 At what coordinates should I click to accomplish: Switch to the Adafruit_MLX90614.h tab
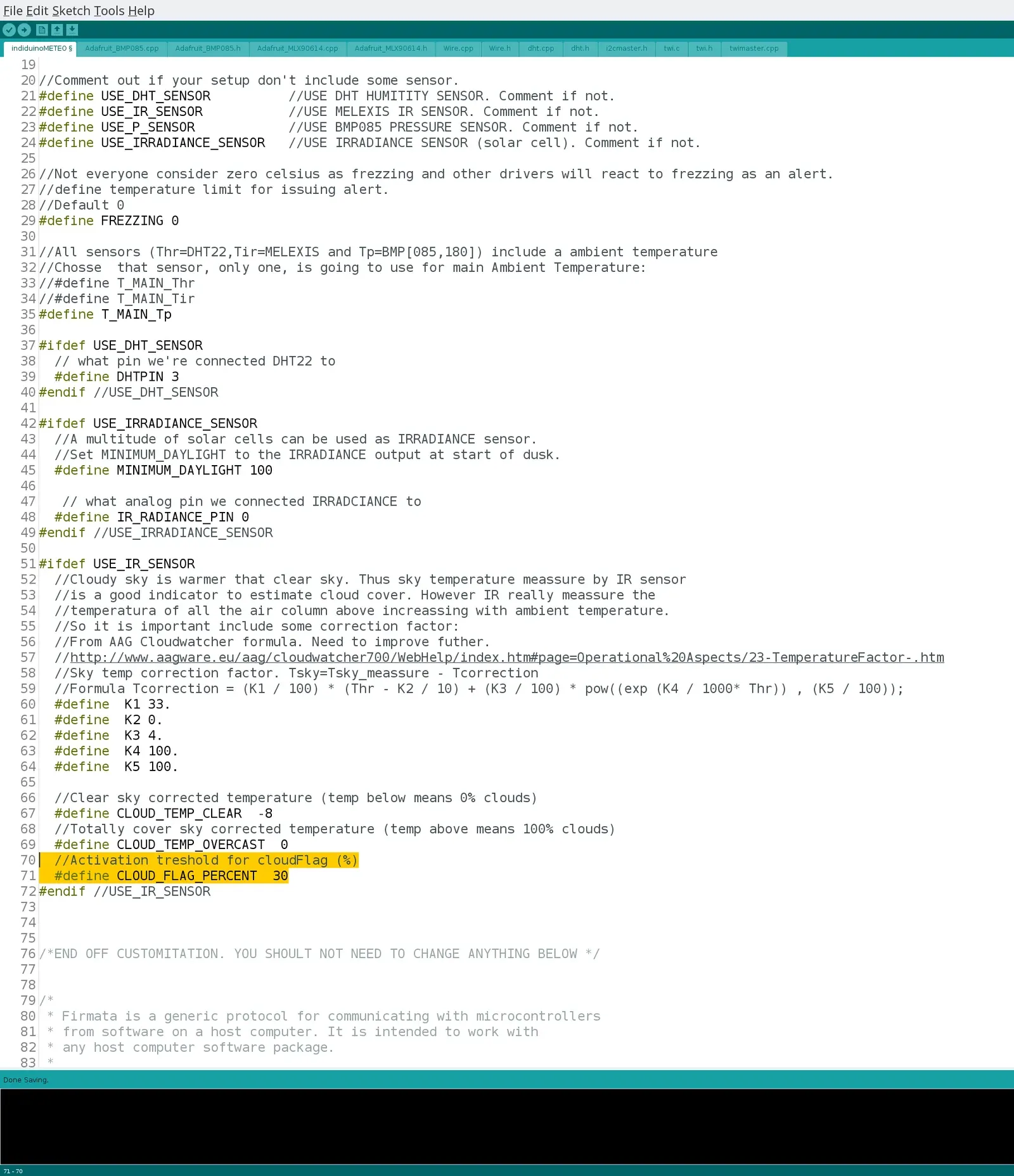pos(390,49)
